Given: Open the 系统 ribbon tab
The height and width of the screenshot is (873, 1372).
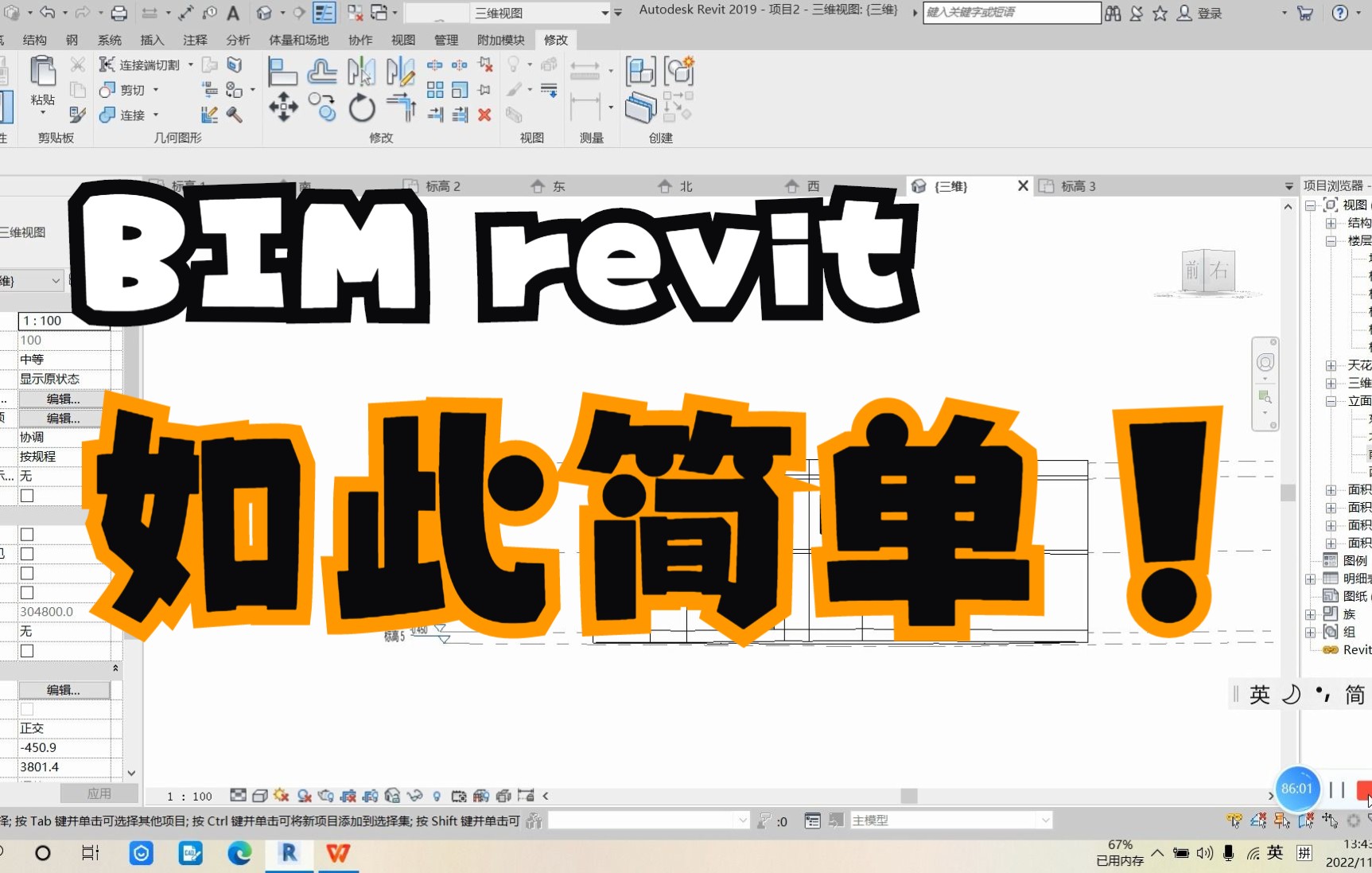Looking at the screenshot, I should pos(110,40).
